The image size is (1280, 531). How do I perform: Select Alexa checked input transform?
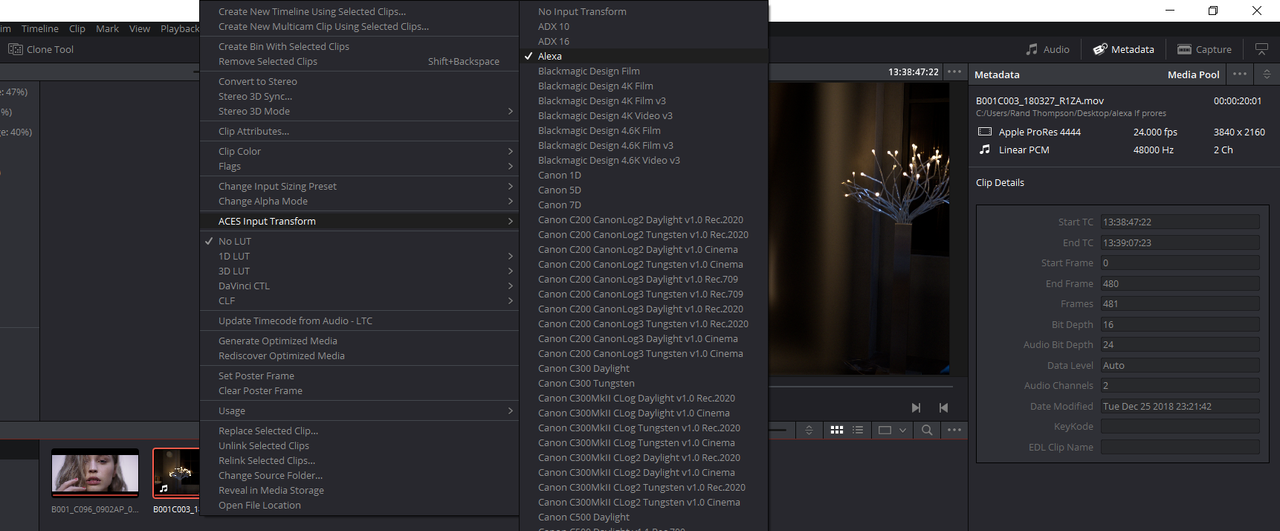644,56
